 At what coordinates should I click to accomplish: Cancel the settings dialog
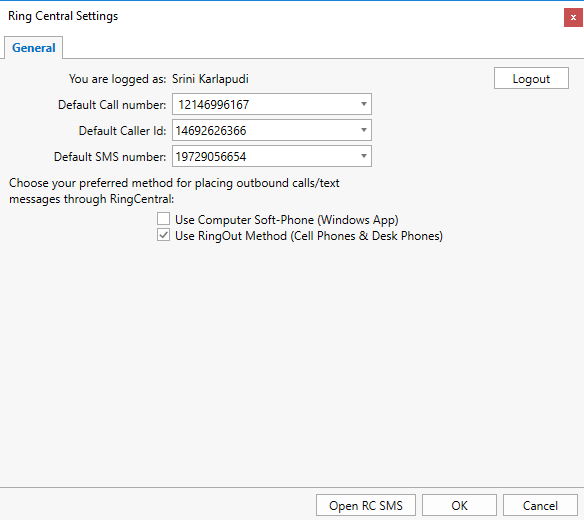click(540, 505)
